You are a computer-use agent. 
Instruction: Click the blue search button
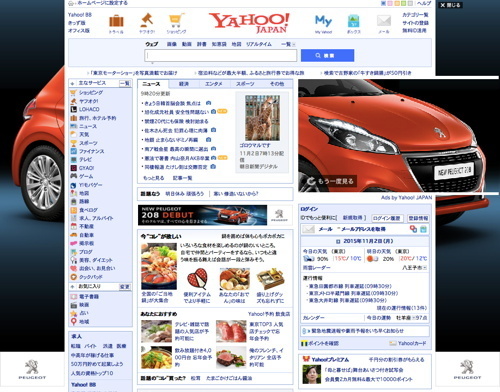[327, 56]
